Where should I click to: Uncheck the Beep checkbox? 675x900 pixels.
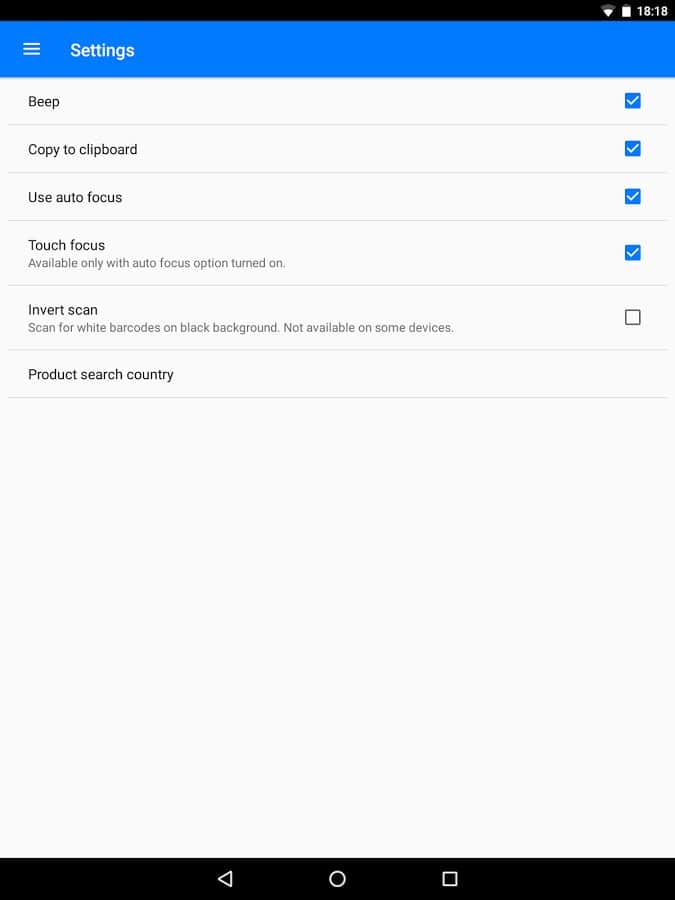[632, 101]
